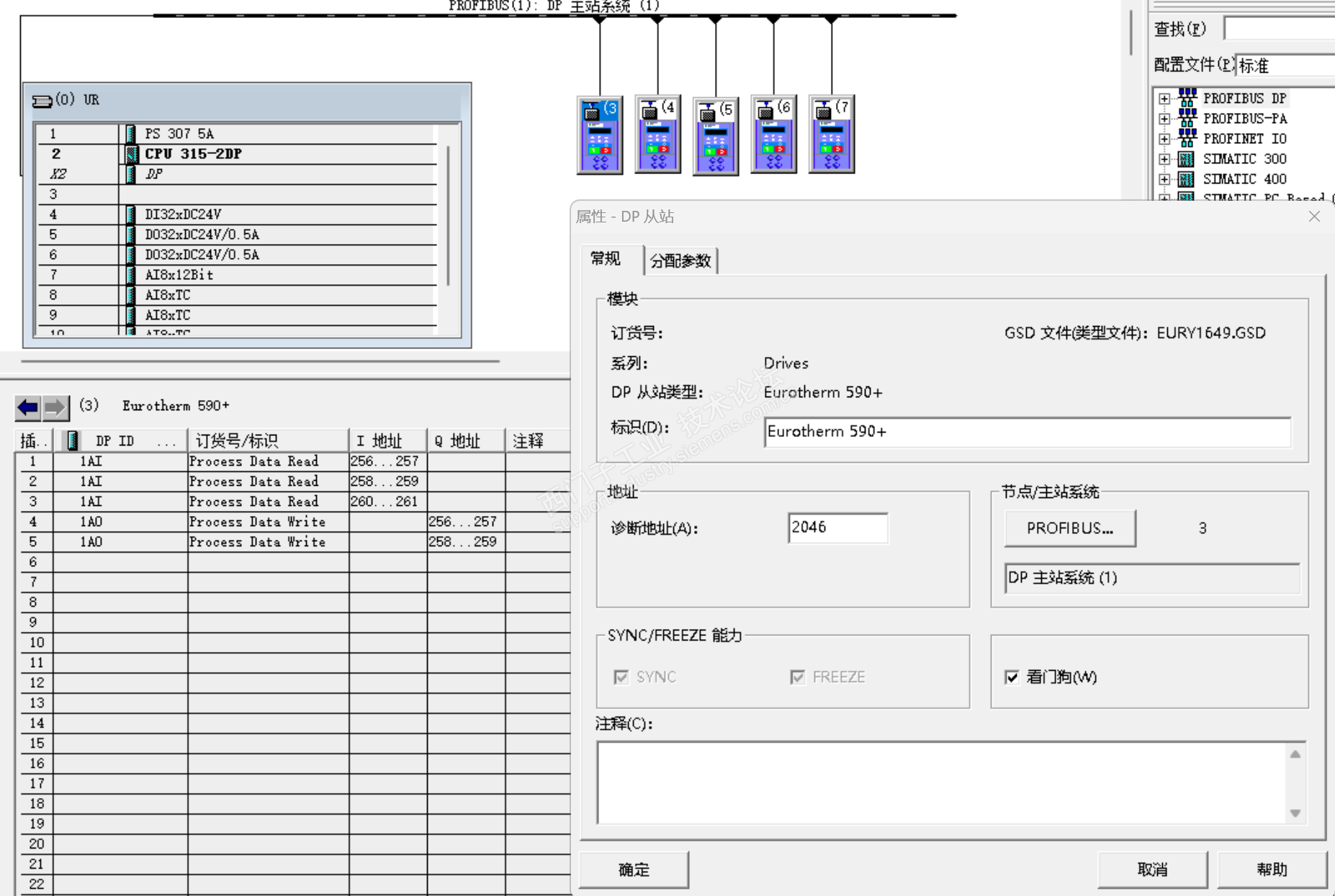This screenshot has width=1335, height=896.
Task: Toggle the 看门狗(W) watchdog checkbox
Action: pos(1012,677)
